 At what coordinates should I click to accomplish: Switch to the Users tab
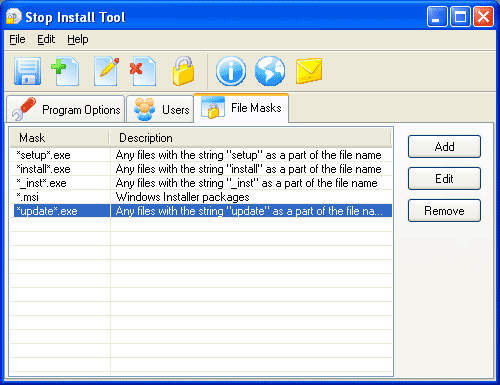(160, 109)
